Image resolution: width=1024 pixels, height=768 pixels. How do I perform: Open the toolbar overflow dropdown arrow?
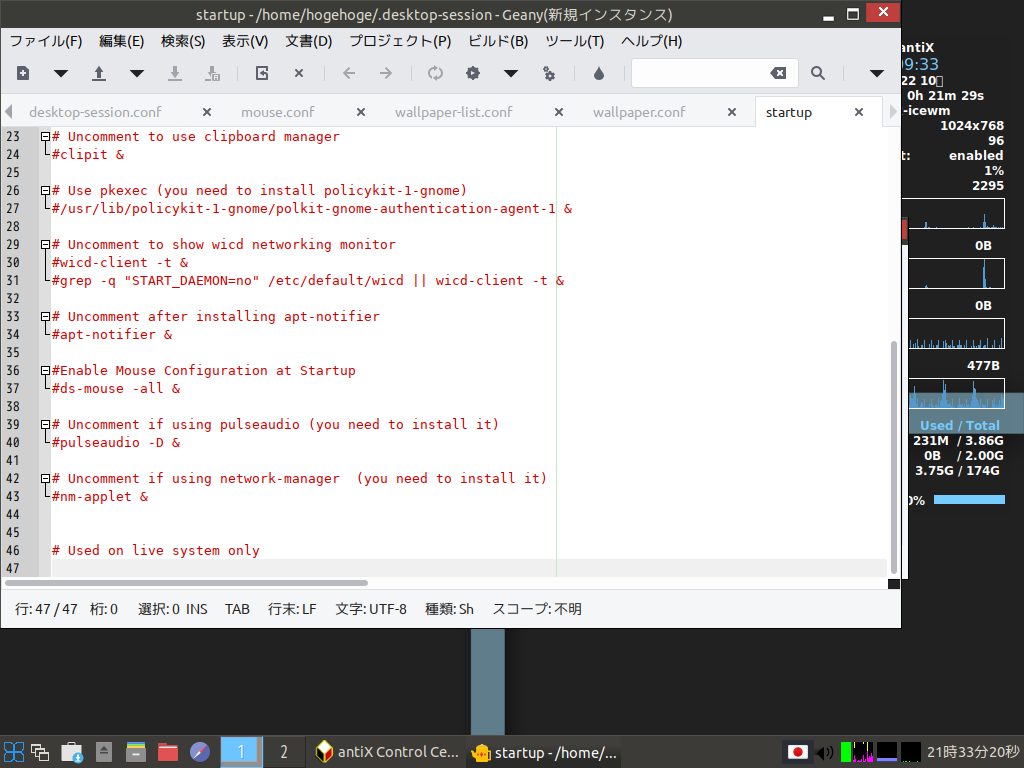(x=876, y=73)
